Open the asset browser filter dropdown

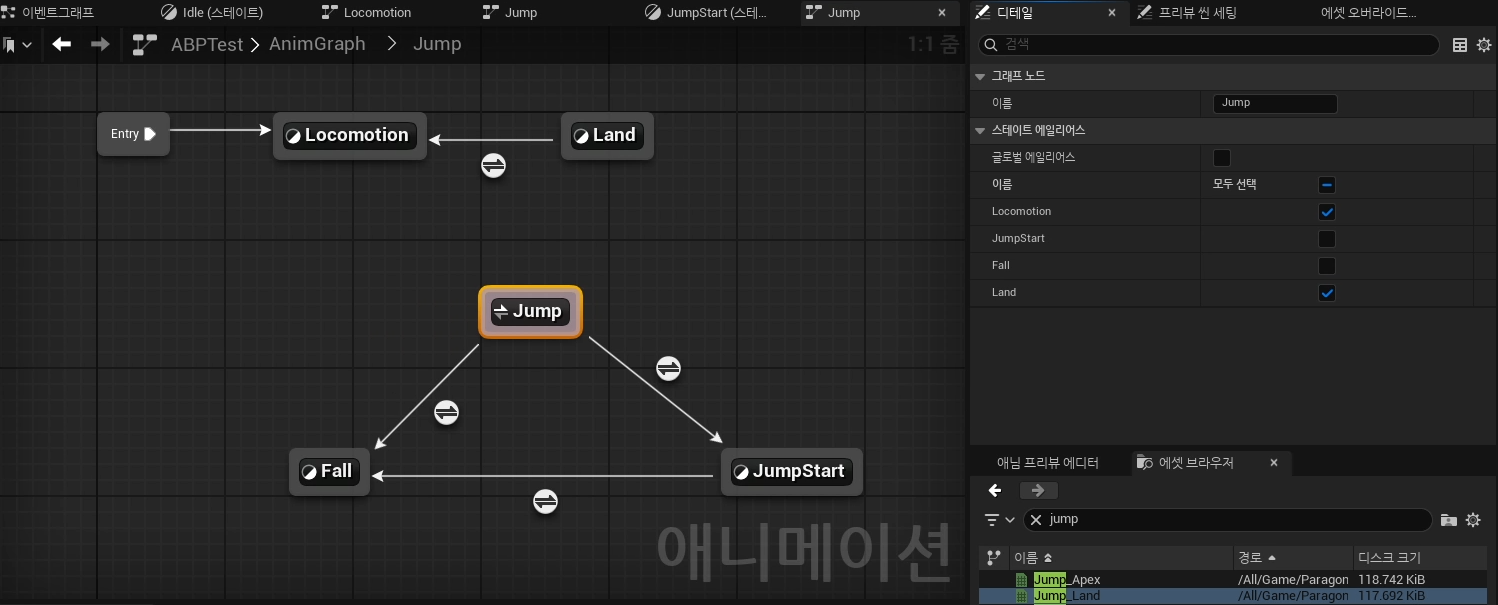coord(999,520)
